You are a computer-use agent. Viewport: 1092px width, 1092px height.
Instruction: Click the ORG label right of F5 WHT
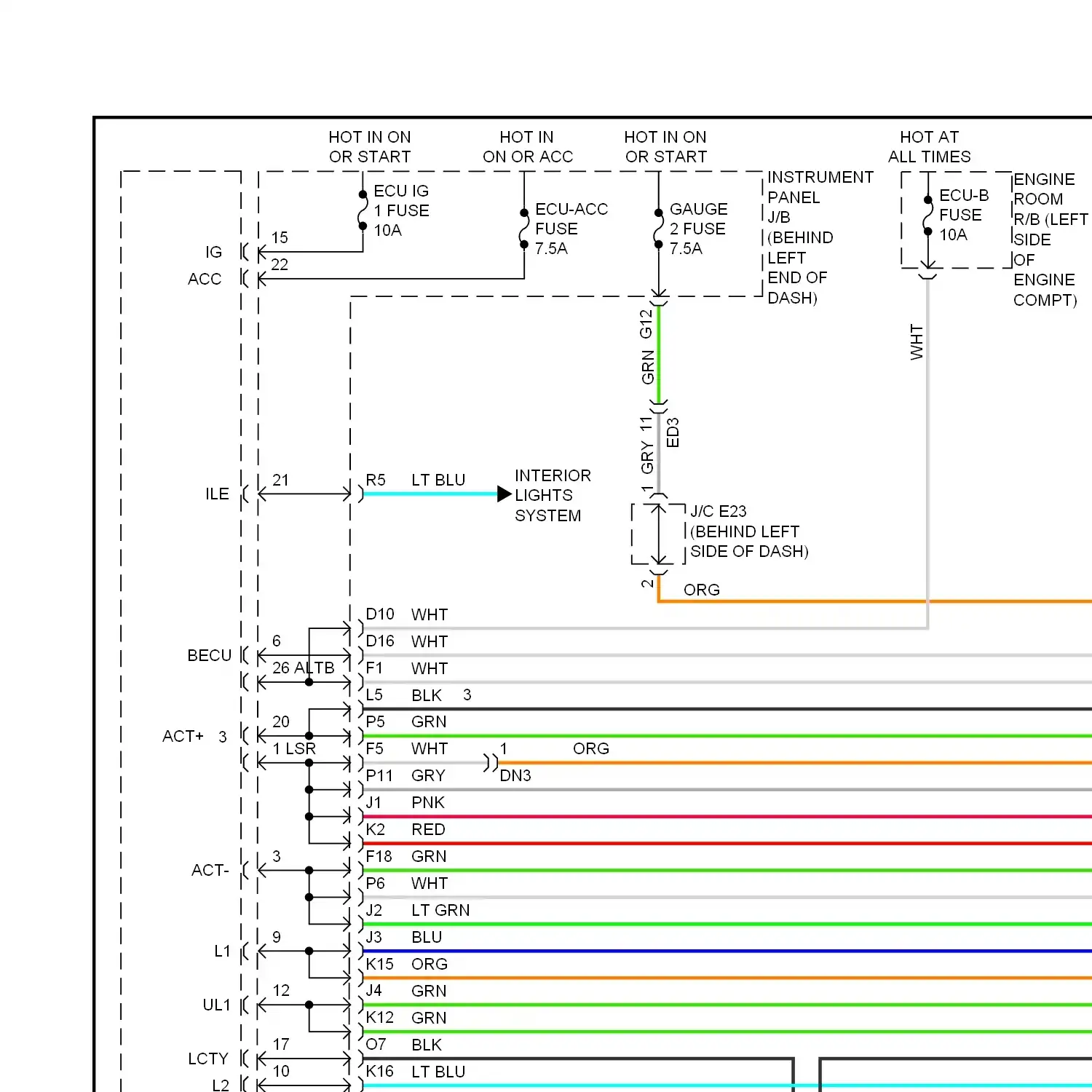(591, 748)
